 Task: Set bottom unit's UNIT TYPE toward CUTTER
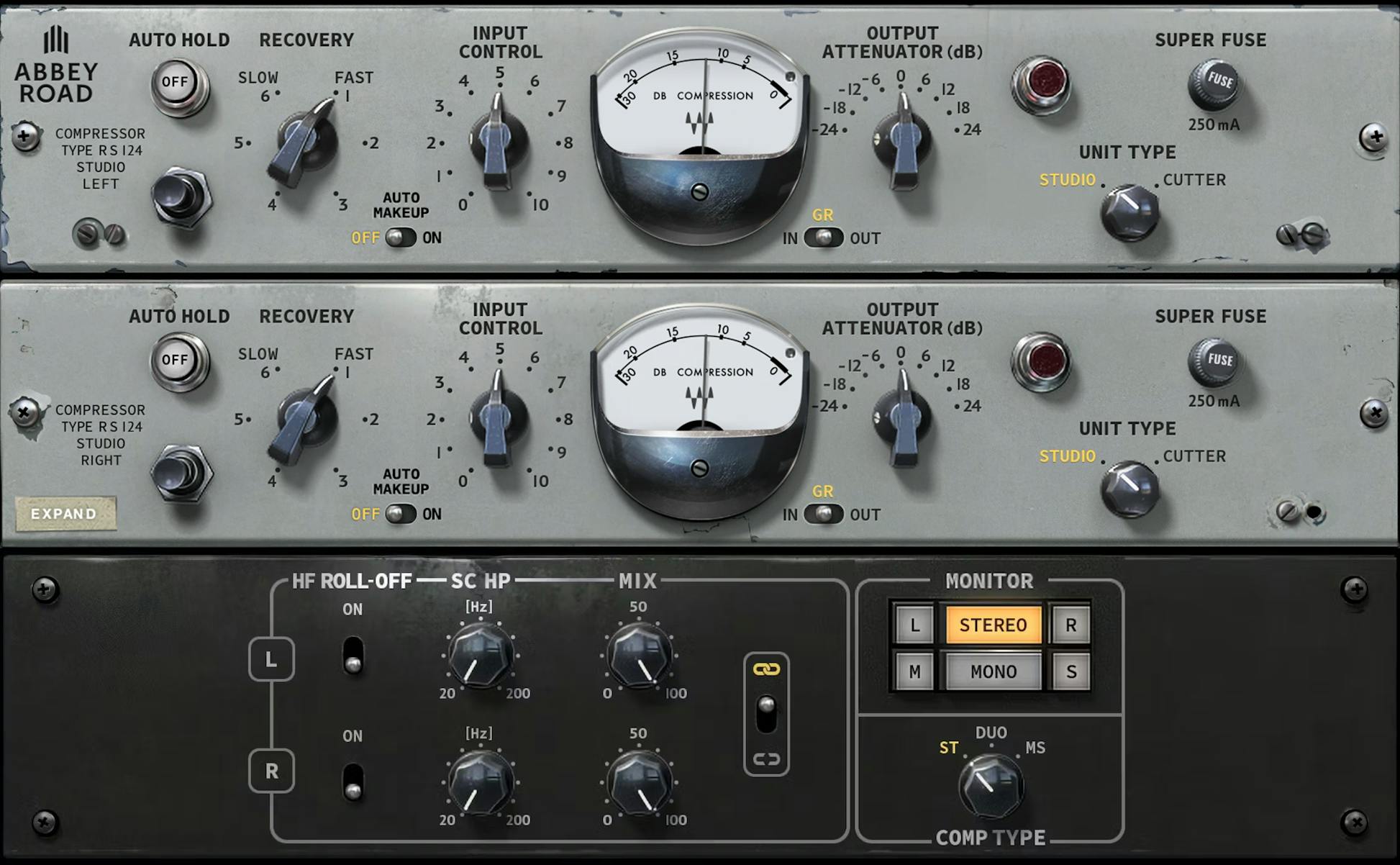[x=1131, y=489]
